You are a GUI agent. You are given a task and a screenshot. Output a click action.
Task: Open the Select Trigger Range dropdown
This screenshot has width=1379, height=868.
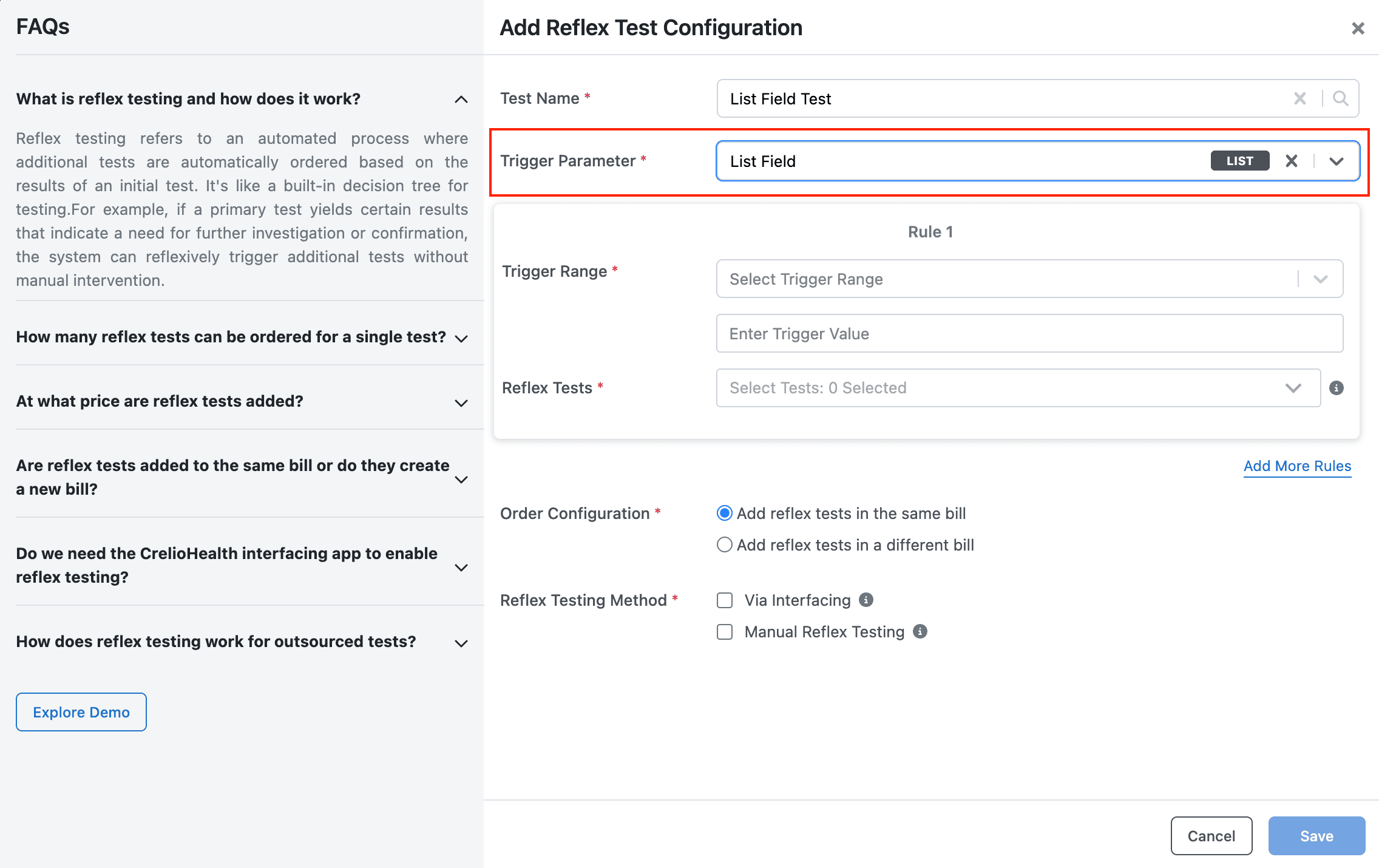pyautogui.click(x=1029, y=279)
